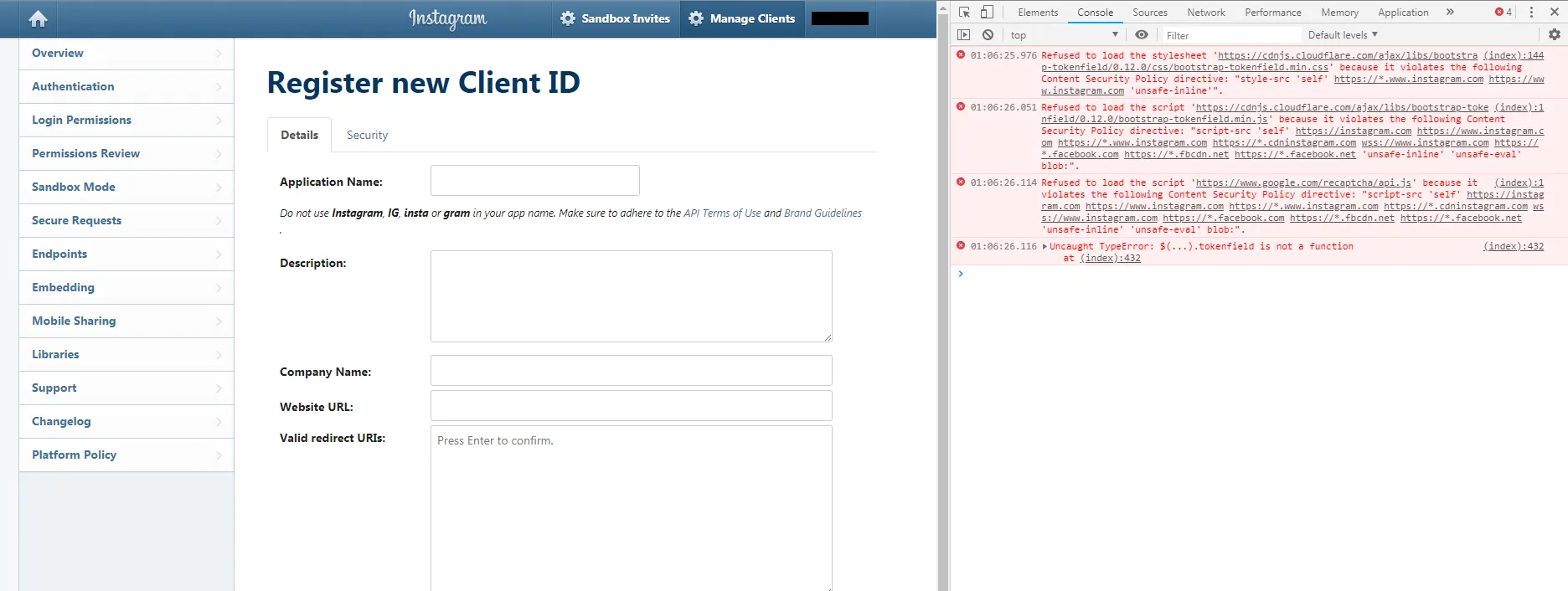This screenshot has width=1568, height=591.
Task: Open console settings gear
Action: tap(1555, 34)
